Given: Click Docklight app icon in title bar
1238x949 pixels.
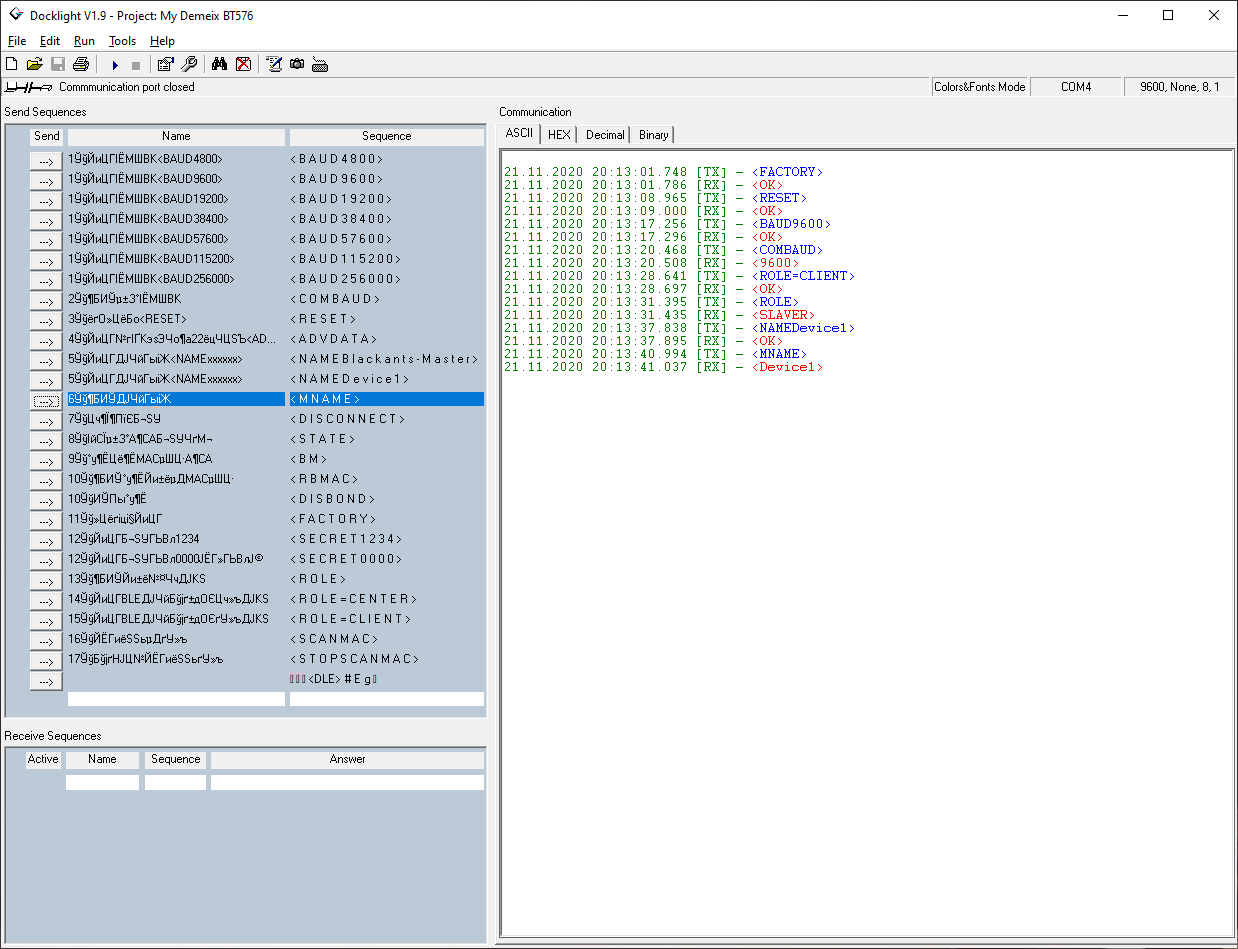Looking at the screenshot, I should 15,15.
